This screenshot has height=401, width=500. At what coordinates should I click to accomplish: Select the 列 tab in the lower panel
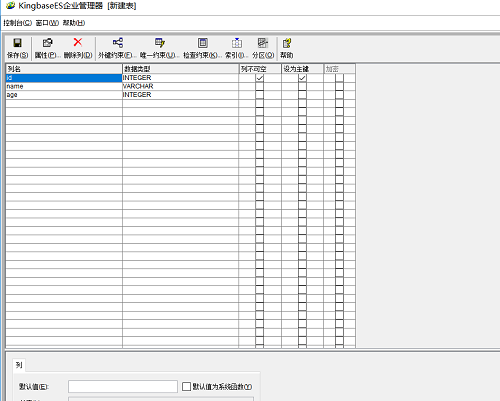click(x=19, y=365)
